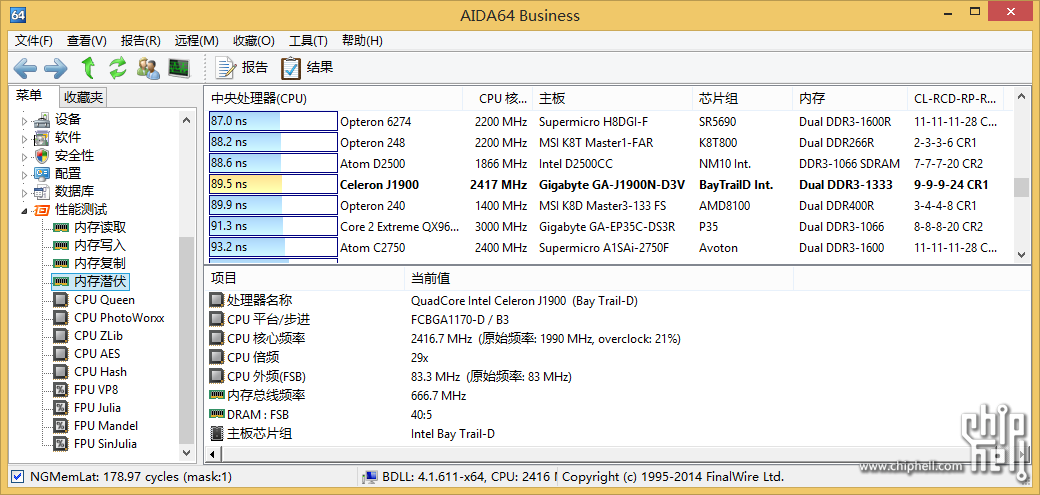
Task: Click the results list vertical scrollbar down arrow
Action: 1021,253
